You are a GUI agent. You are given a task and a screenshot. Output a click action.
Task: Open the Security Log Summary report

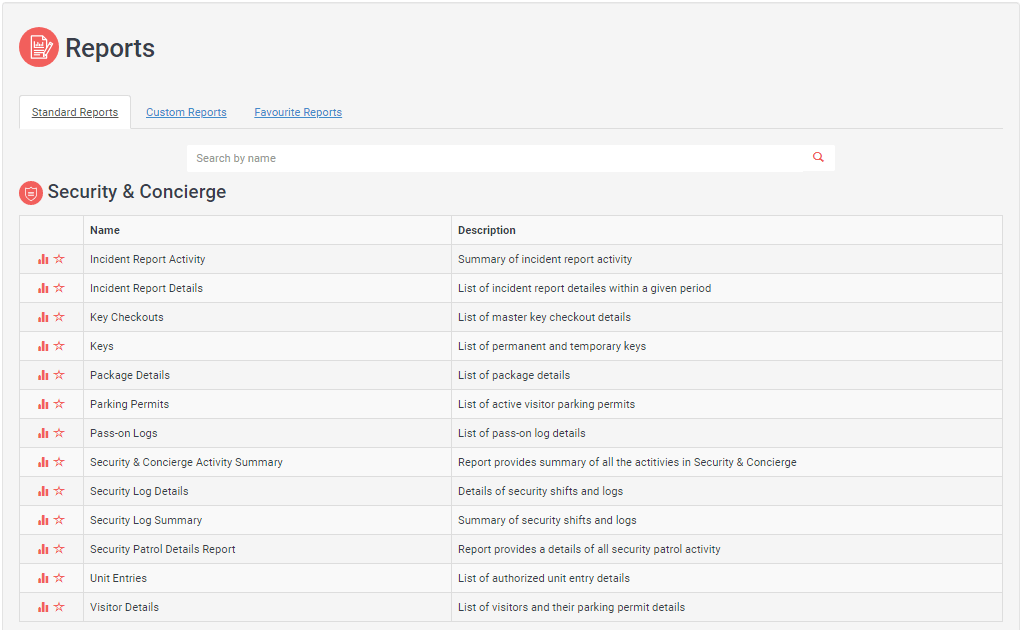(146, 520)
